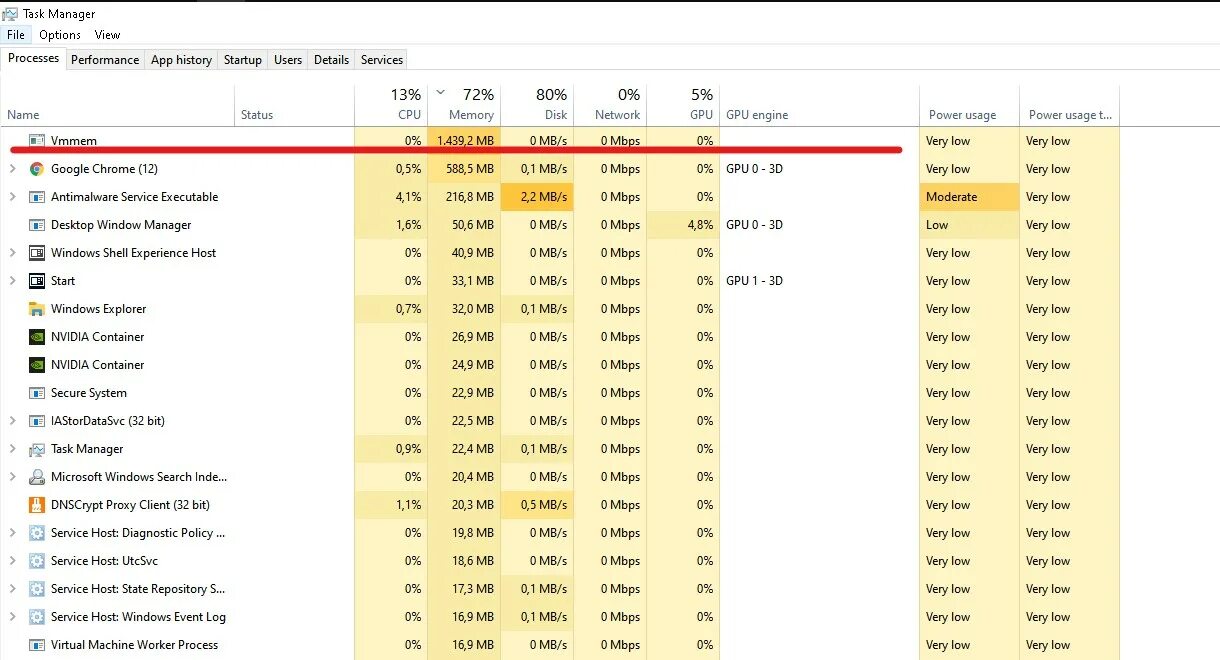This screenshot has height=660, width=1220.
Task: Expand the Google Chrome (12) process group
Action: point(12,169)
